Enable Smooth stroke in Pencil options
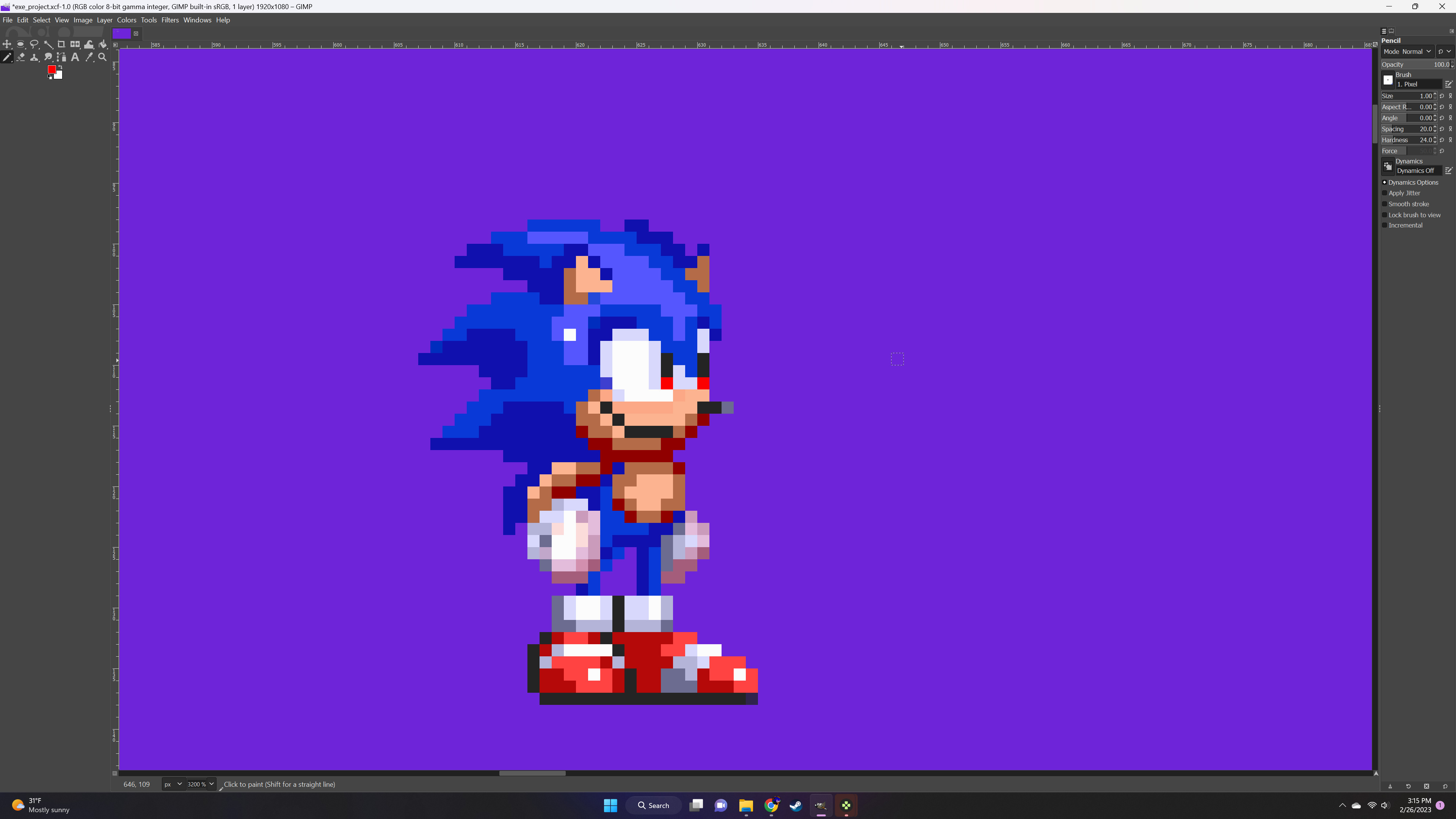This screenshot has width=1456, height=819. pos(1385,204)
